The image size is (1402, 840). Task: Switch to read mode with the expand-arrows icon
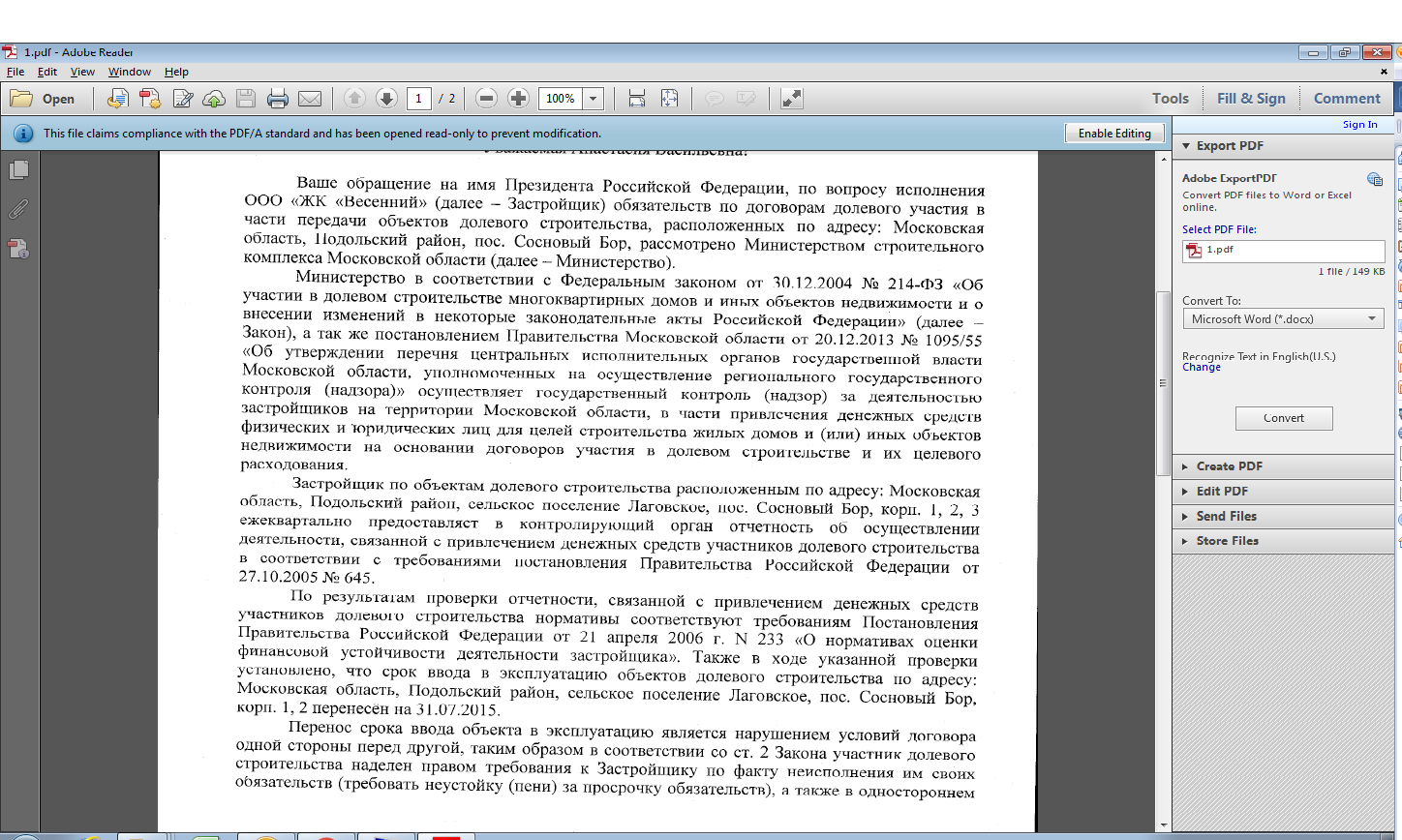coord(792,99)
